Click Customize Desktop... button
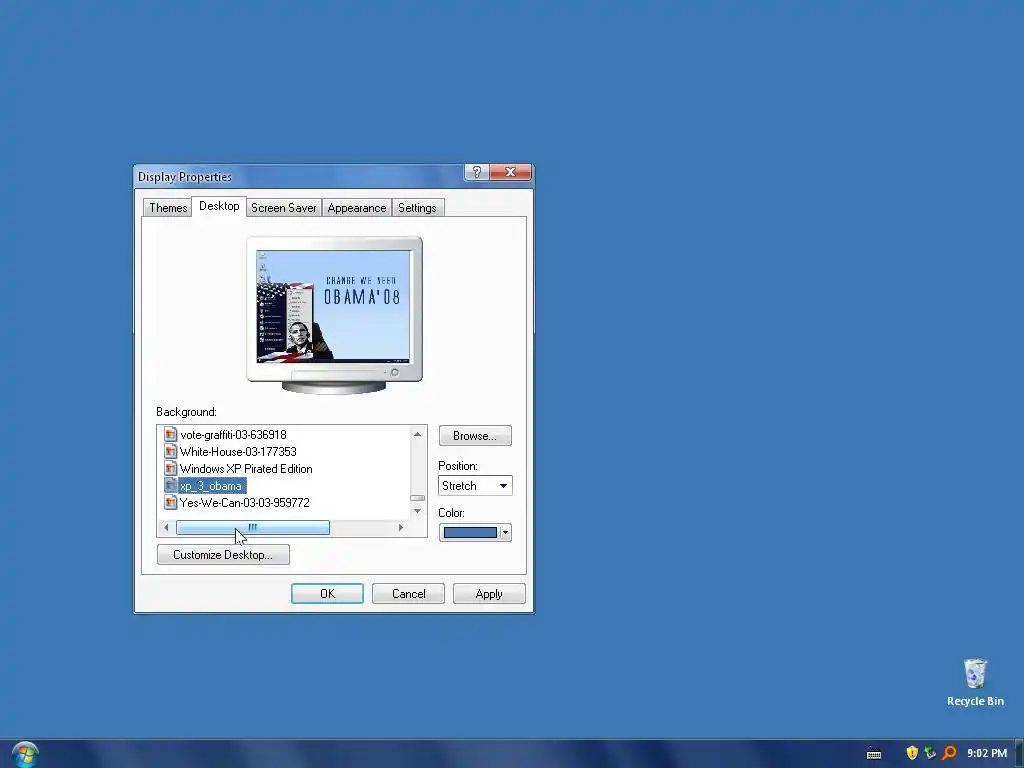Screen dimensions: 1024x768 tap(223, 554)
